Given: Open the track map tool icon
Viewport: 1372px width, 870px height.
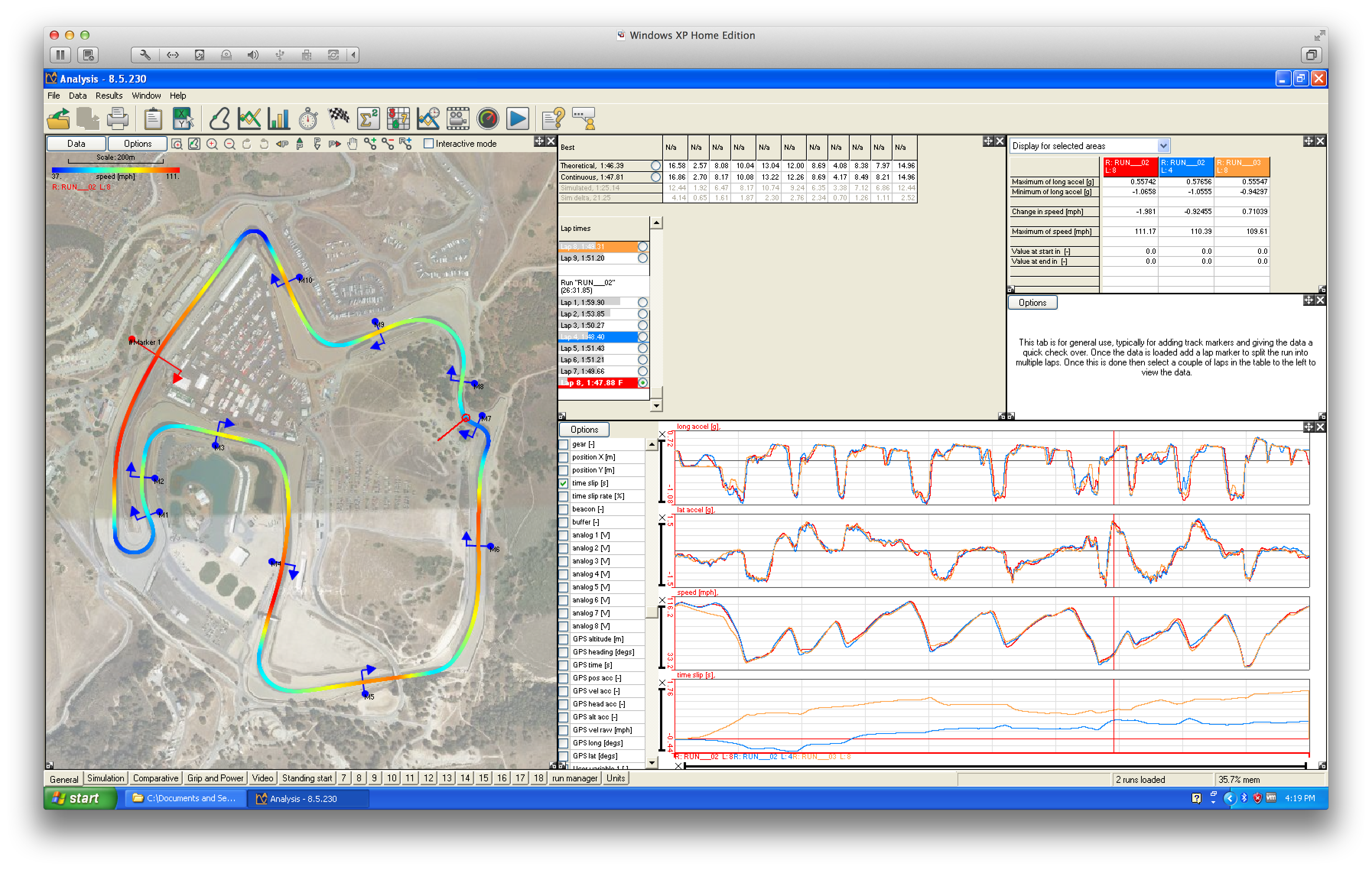Looking at the screenshot, I should [x=219, y=119].
